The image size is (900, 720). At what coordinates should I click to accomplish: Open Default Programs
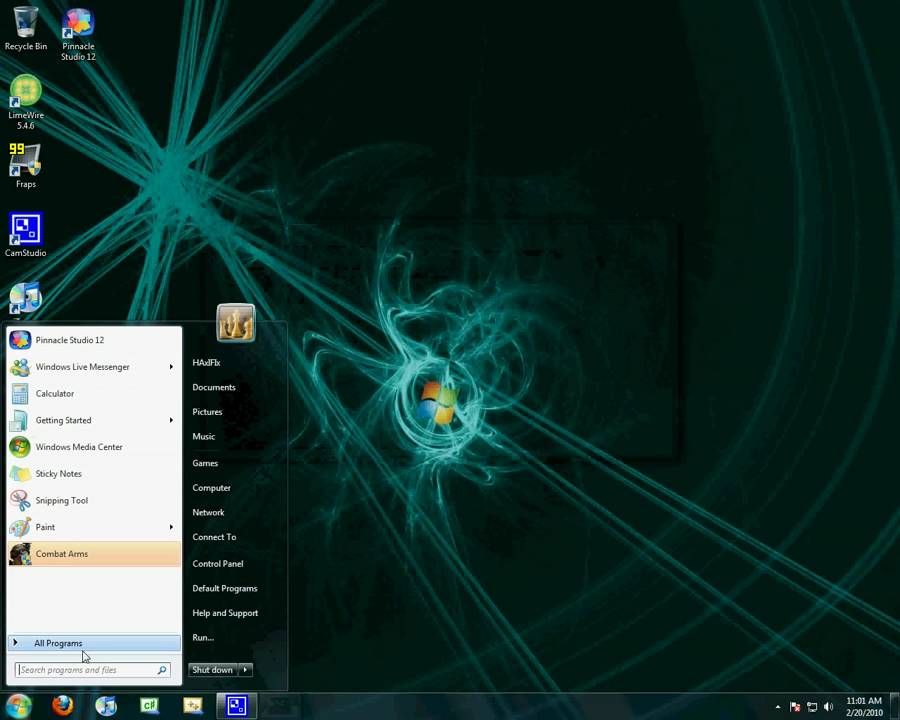point(224,588)
